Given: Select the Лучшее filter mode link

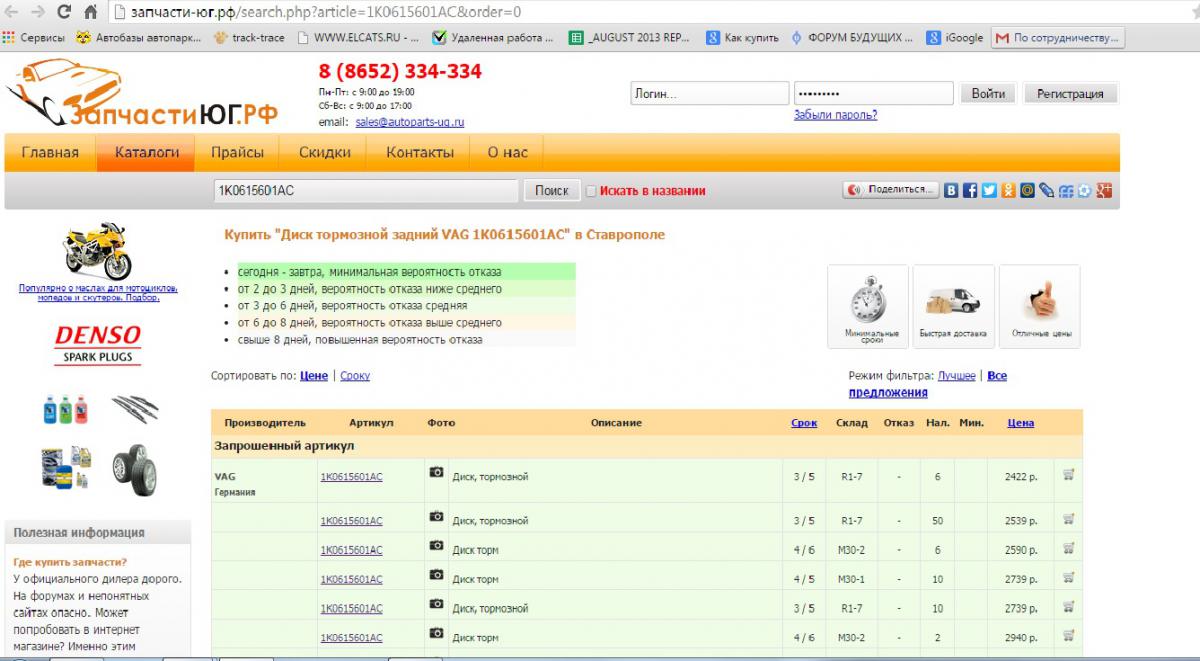Looking at the screenshot, I should click(957, 376).
